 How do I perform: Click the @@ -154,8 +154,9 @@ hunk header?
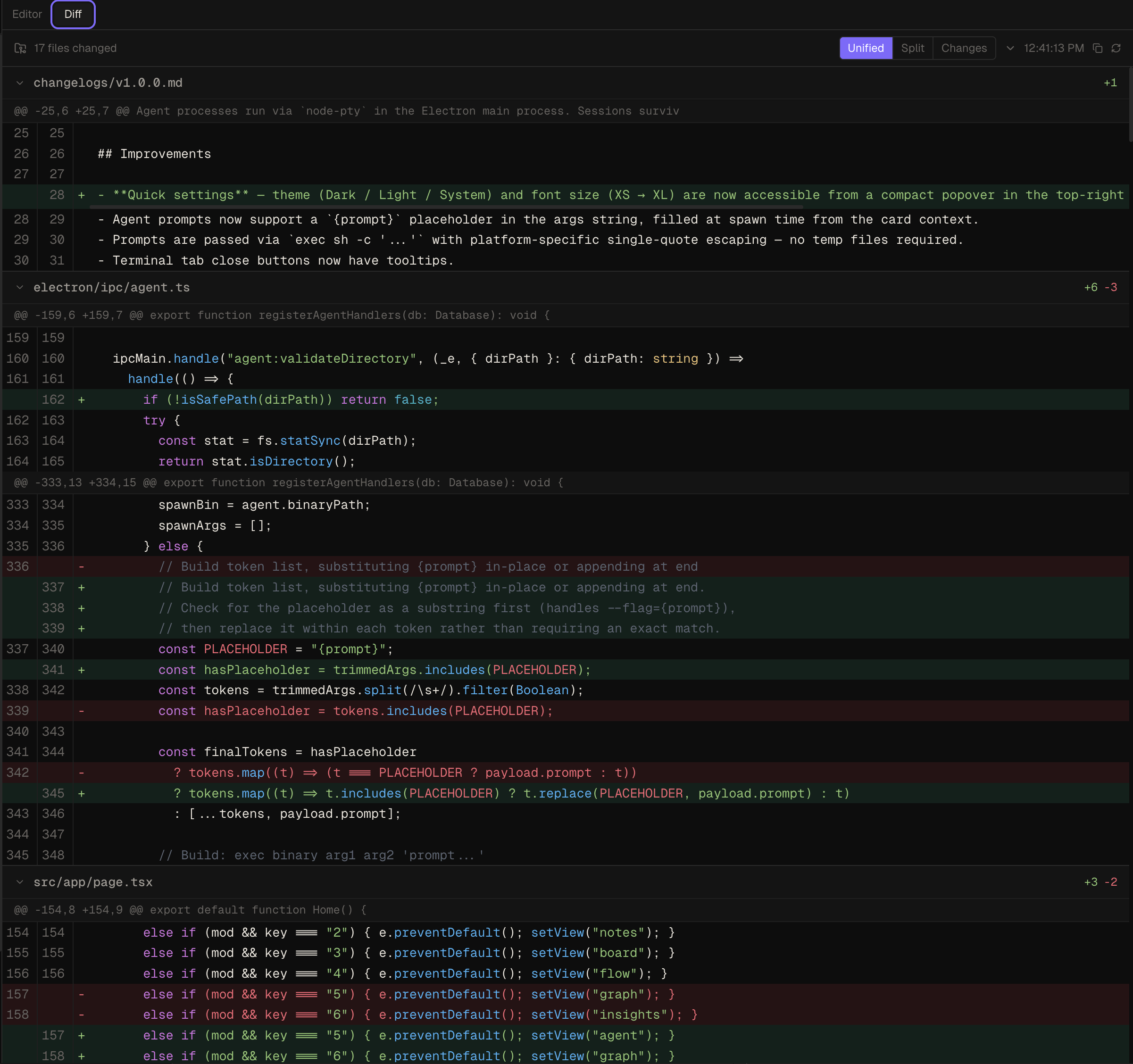point(566,910)
